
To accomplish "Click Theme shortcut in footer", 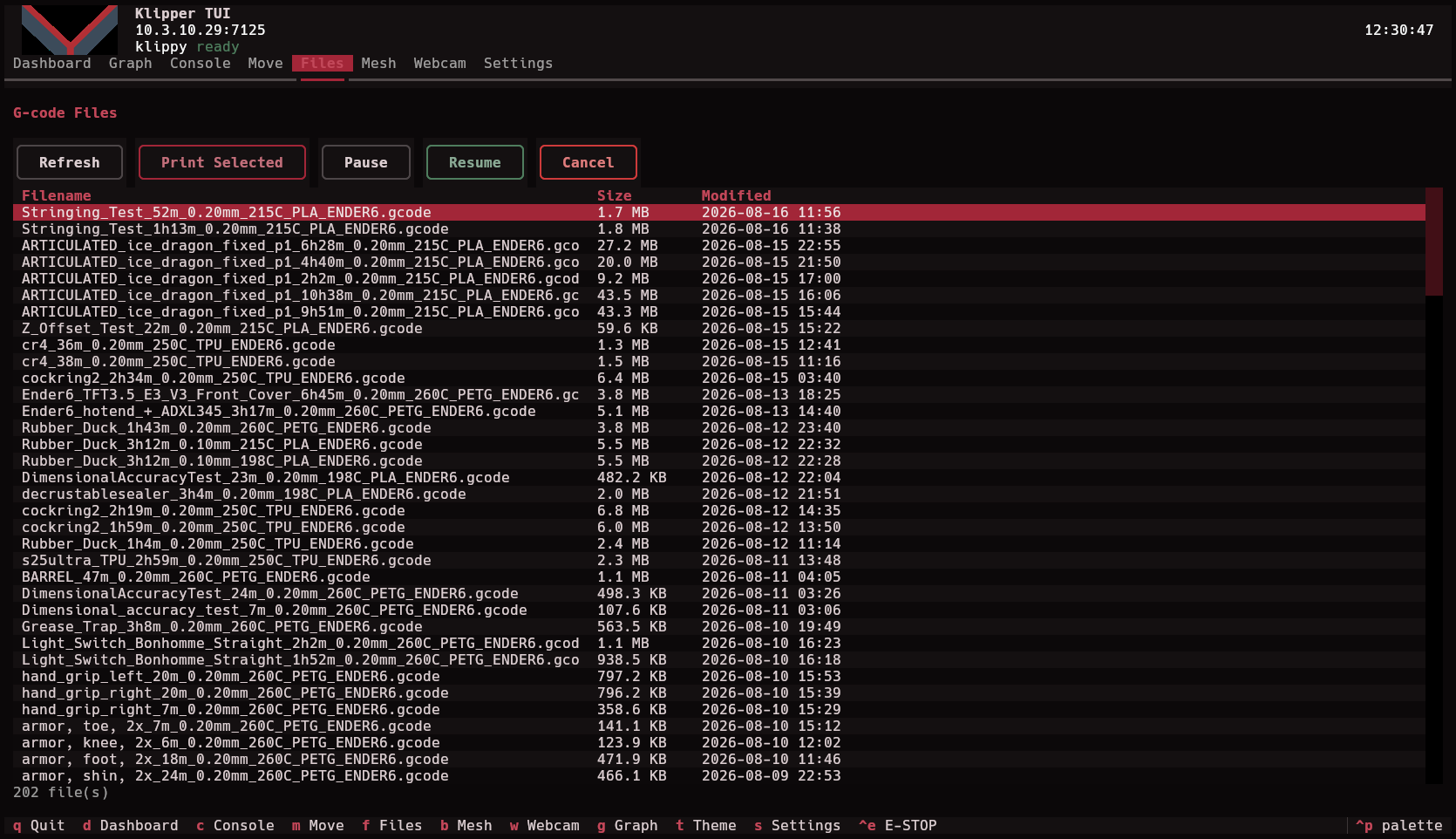I will click(x=706, y=826).
